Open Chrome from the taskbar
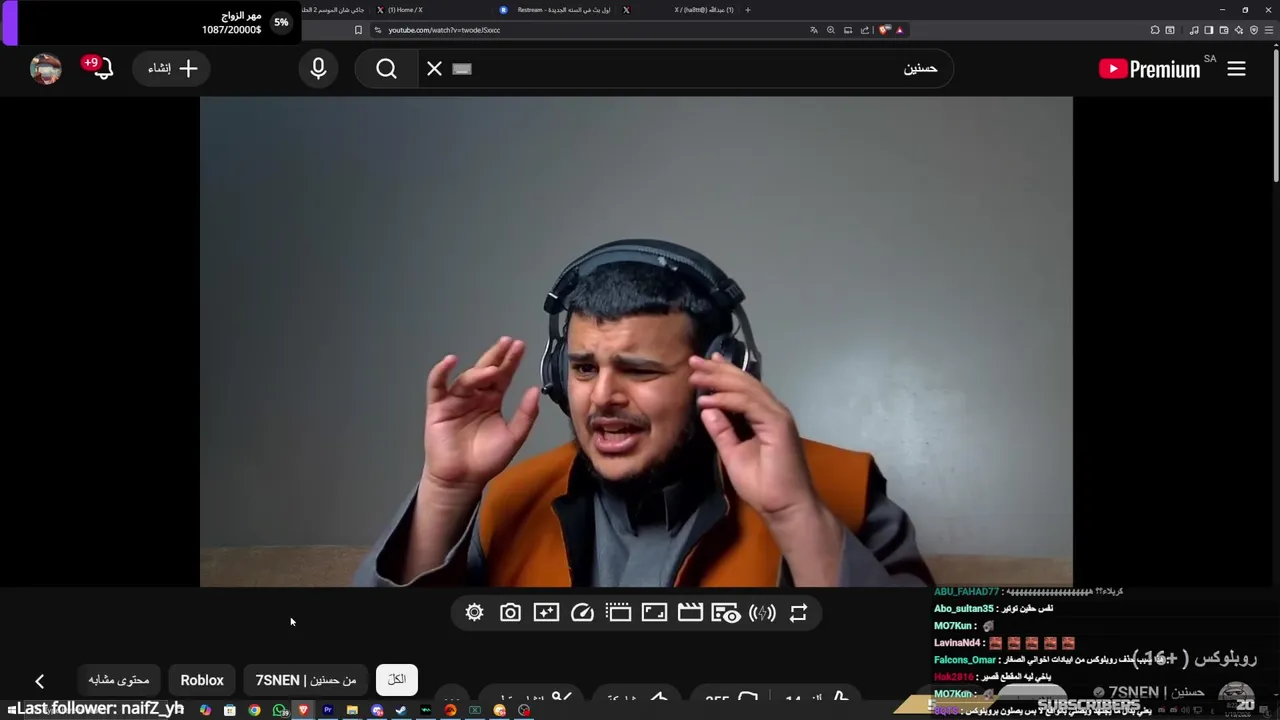 click(254, 710)
